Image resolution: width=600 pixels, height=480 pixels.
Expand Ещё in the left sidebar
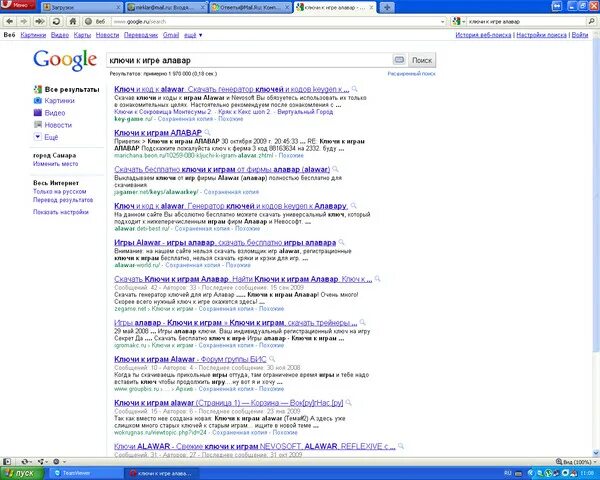46,137
